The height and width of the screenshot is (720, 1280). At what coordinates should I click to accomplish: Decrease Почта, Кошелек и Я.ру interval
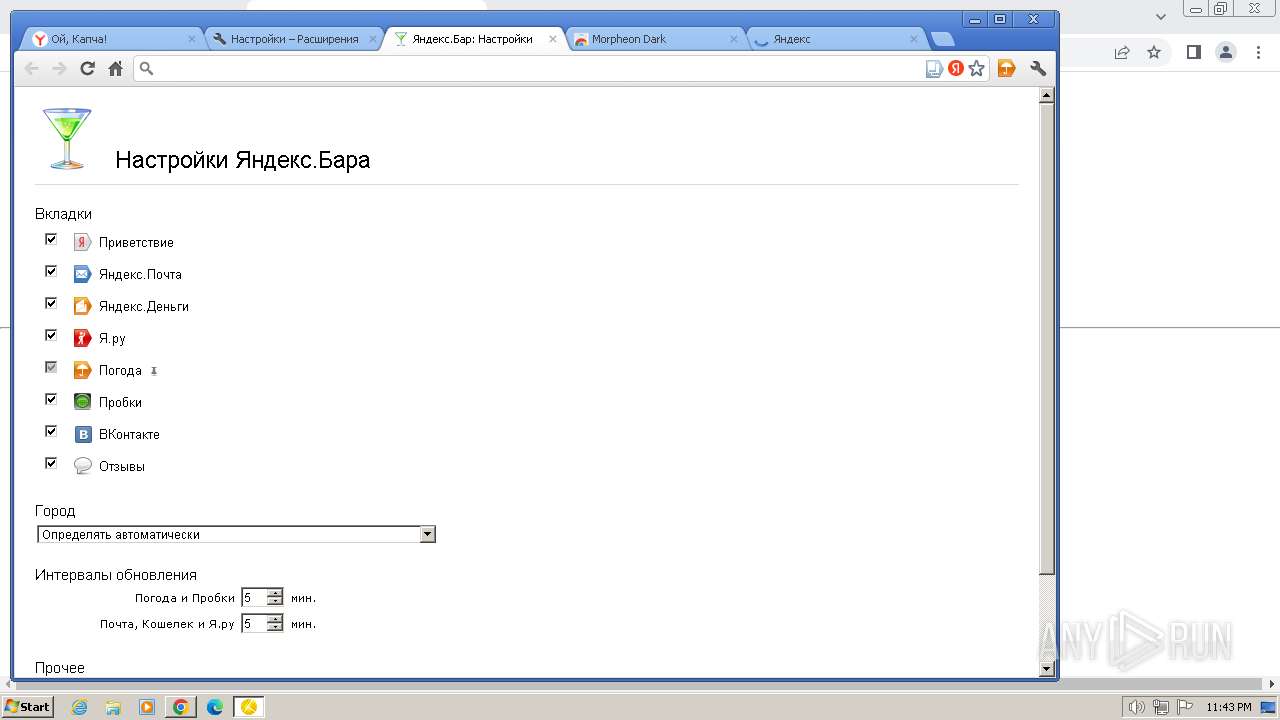275,628
